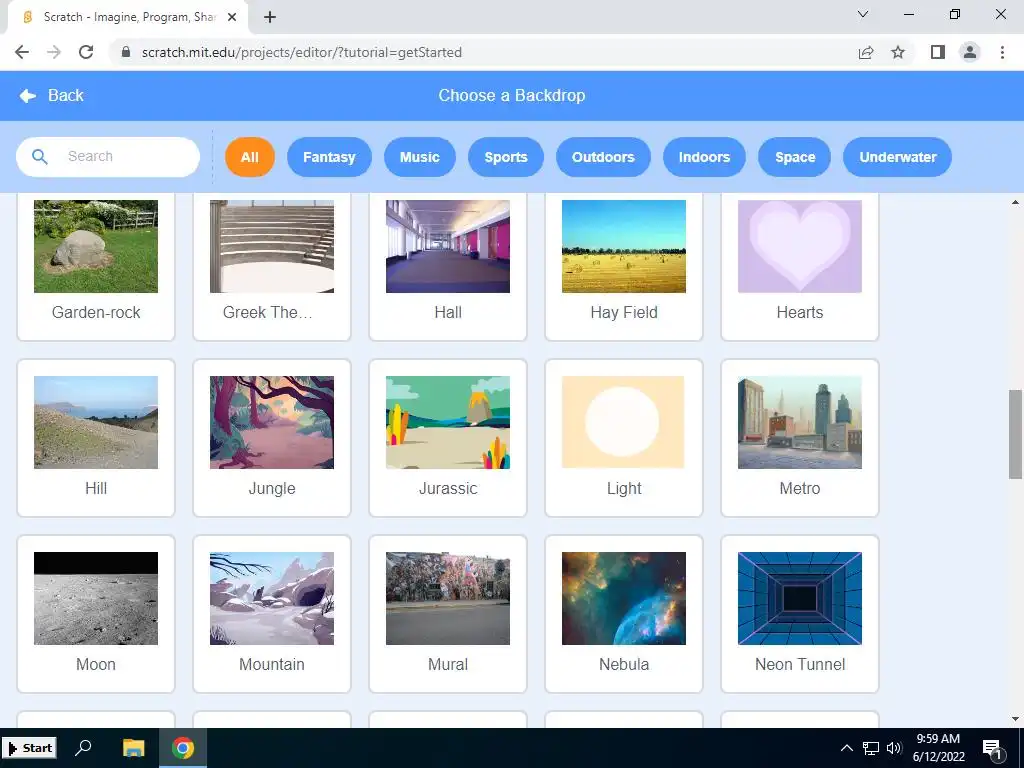Screen dimensions: 1024x768
Task: Choose the Metro backdrop
Action: point(800,438)
